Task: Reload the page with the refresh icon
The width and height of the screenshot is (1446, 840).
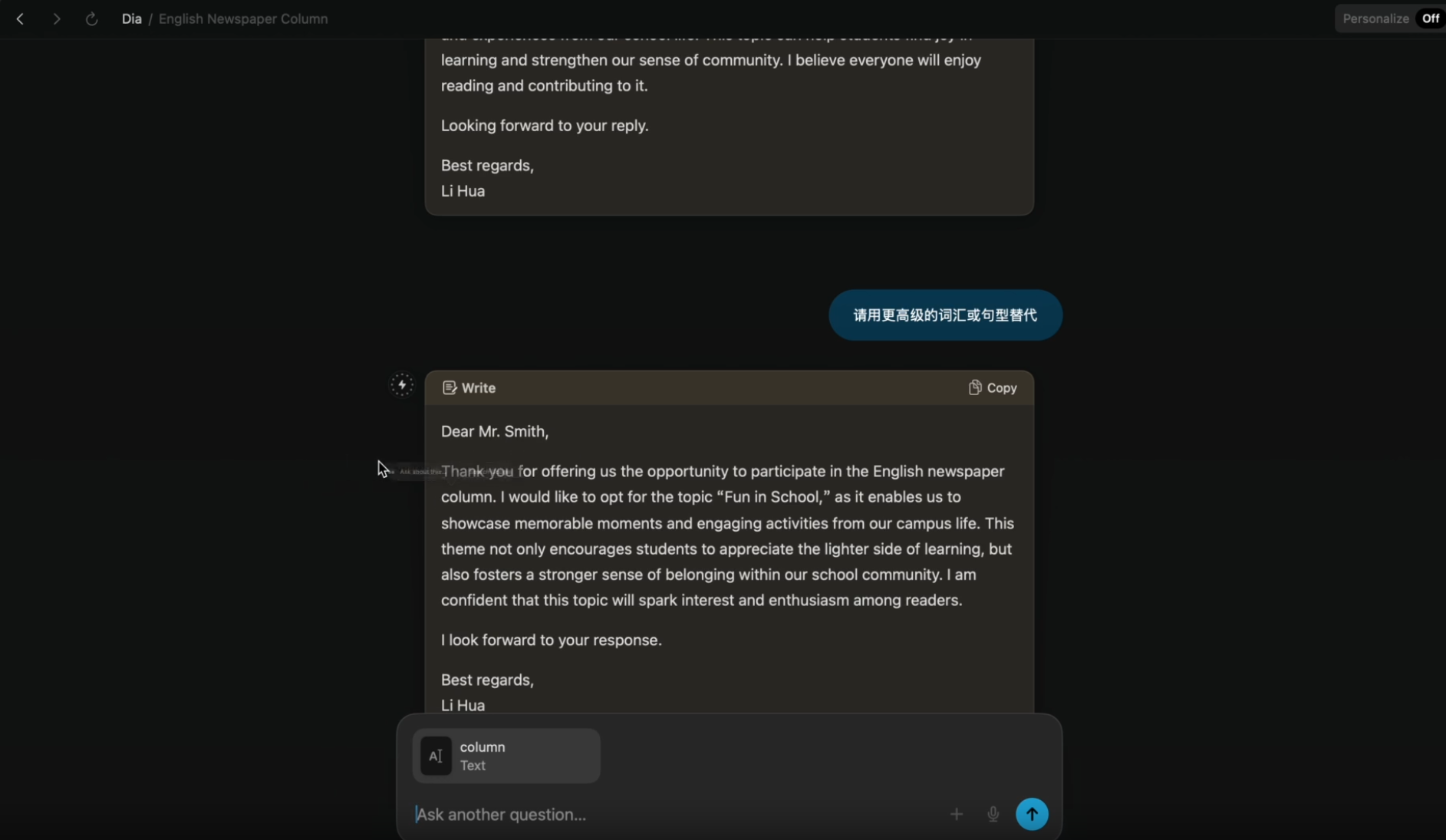Action: [91, 19]
